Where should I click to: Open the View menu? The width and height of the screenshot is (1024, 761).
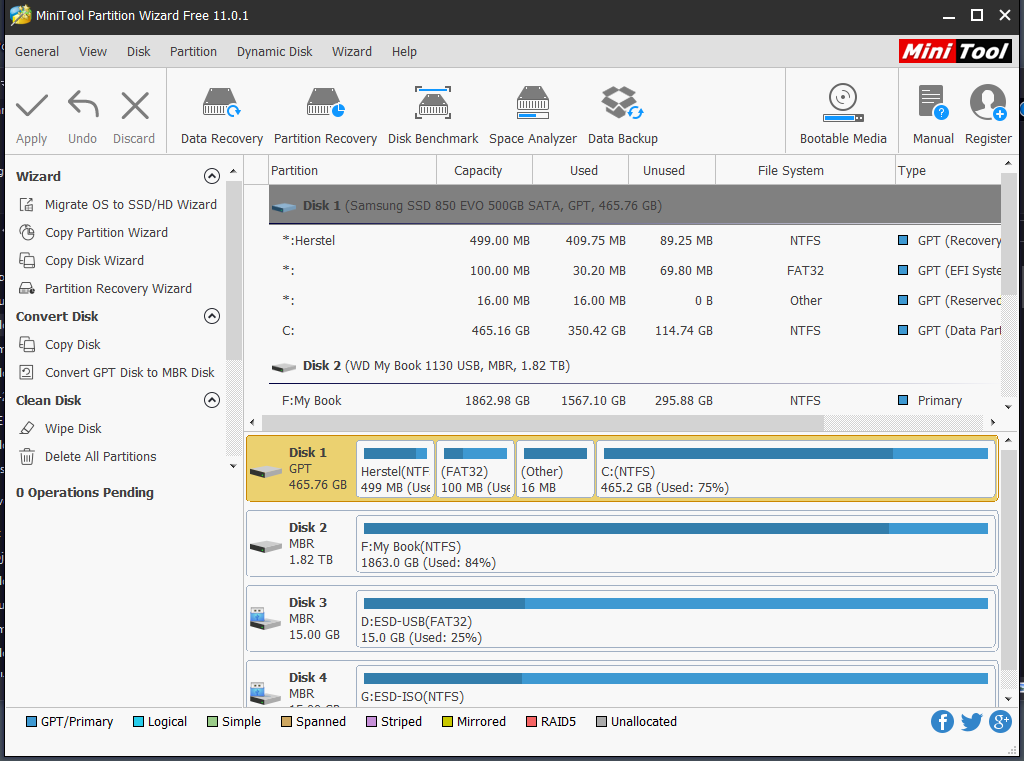click(x=93, y=52)
